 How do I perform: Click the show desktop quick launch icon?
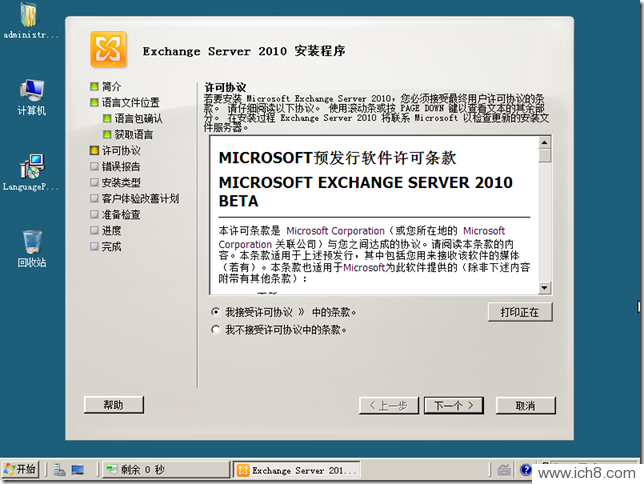click(78, 470)
